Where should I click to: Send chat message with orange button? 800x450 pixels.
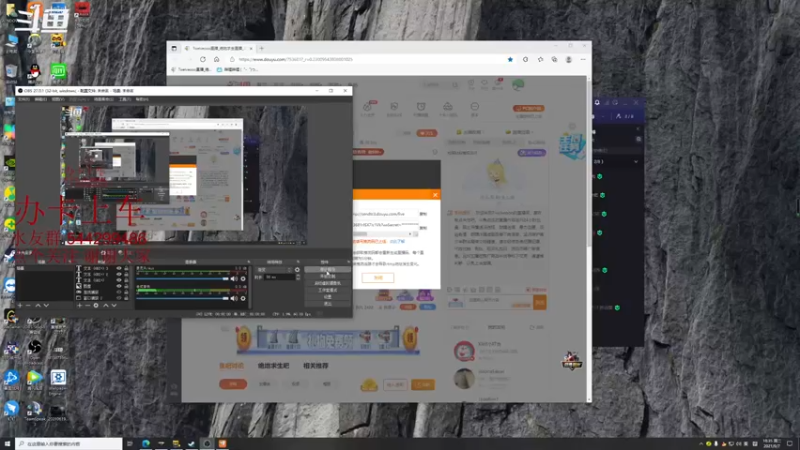pos(540,303)
